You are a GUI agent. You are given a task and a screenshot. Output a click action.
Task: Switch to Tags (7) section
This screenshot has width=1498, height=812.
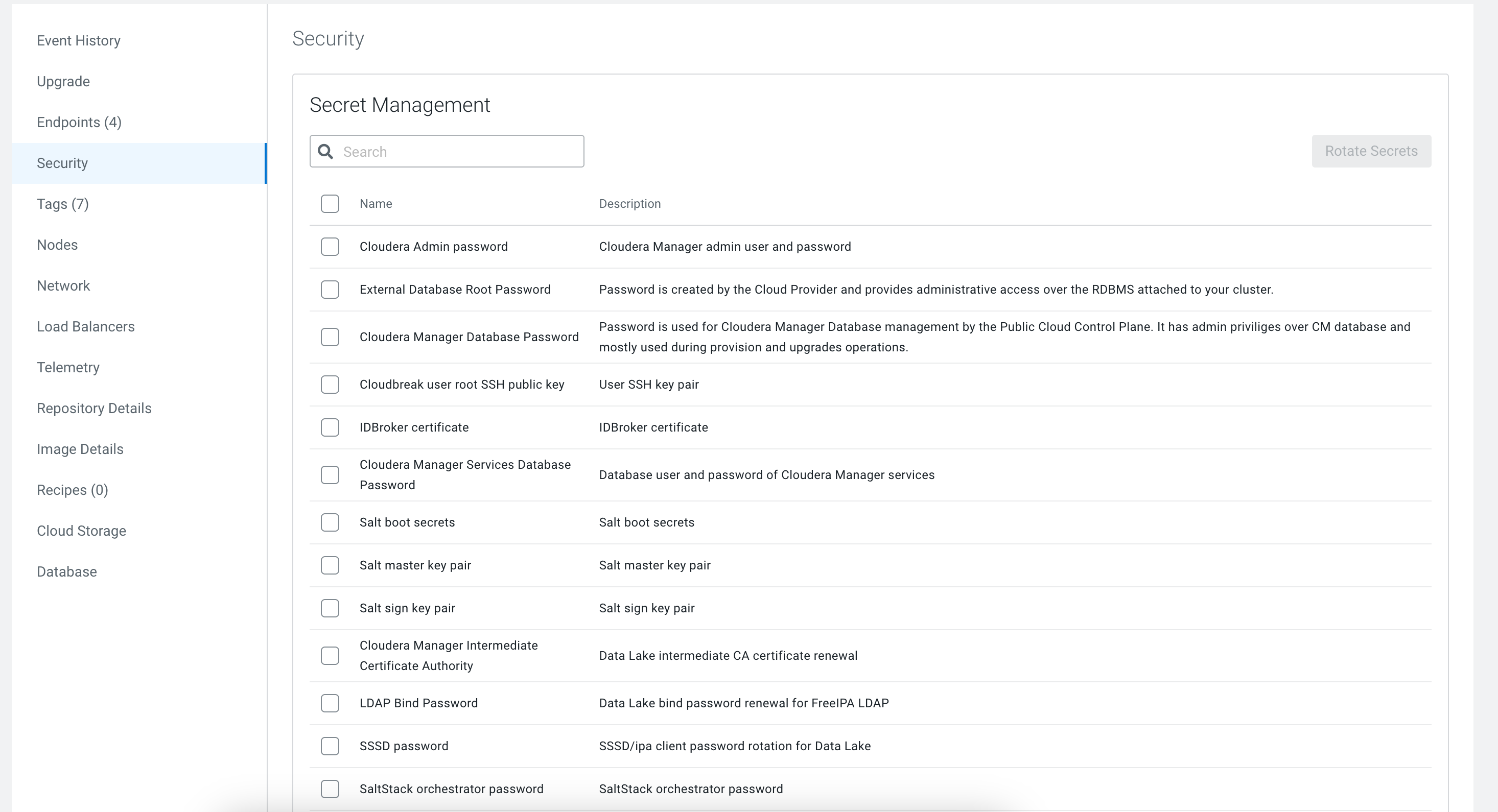[63, 204]
